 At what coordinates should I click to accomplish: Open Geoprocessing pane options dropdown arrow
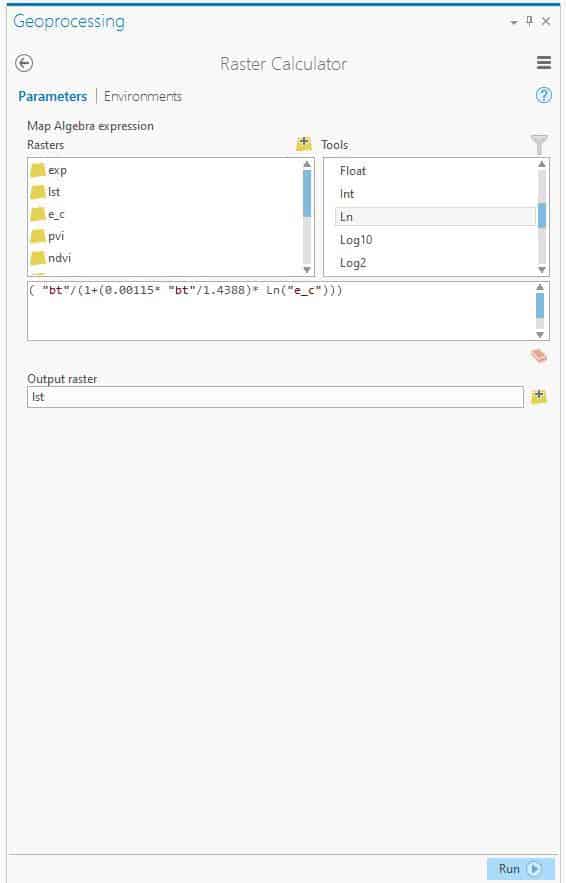coord(514,23)
